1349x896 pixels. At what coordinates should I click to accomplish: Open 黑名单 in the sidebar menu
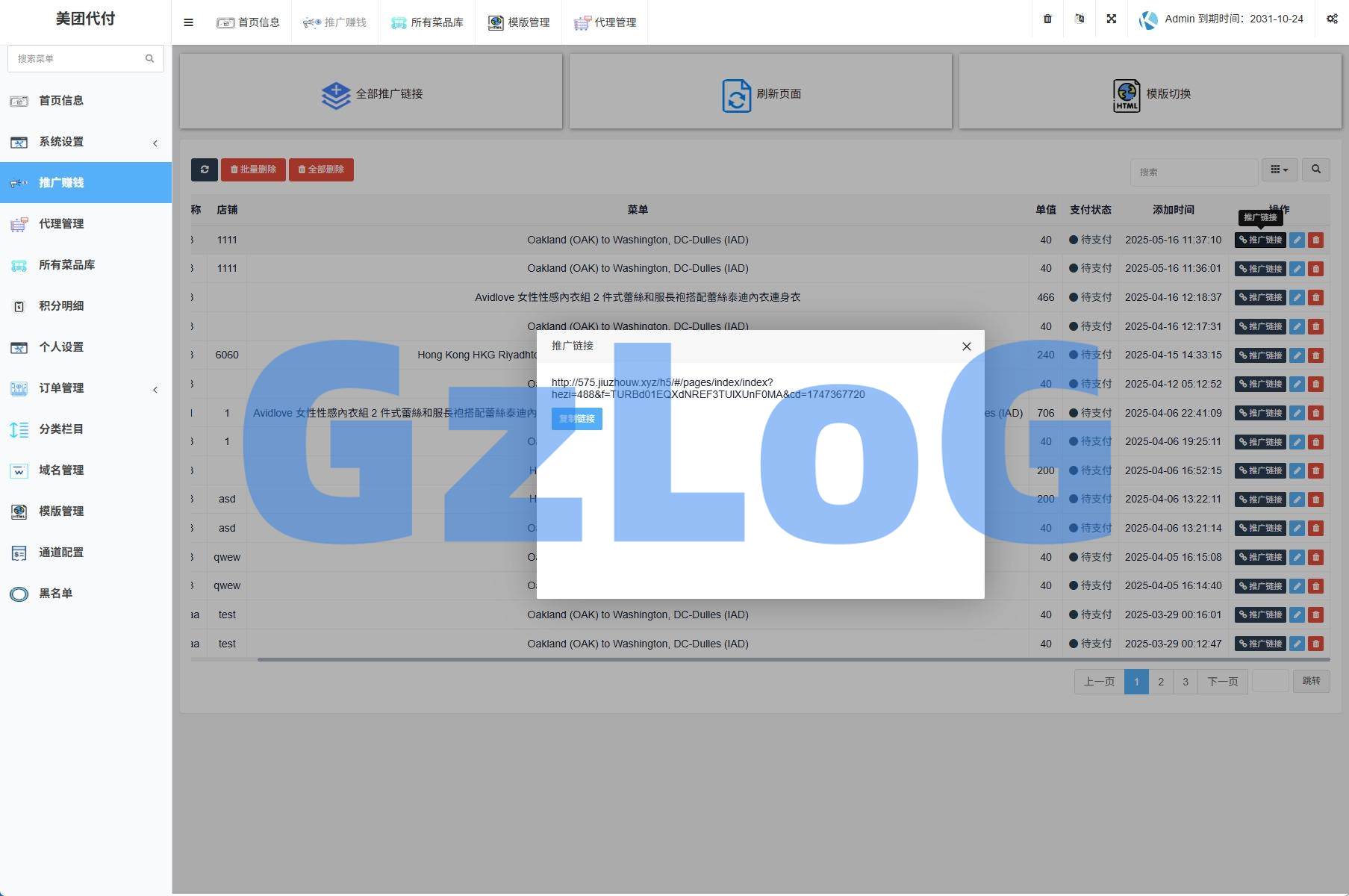click(55, 594)
